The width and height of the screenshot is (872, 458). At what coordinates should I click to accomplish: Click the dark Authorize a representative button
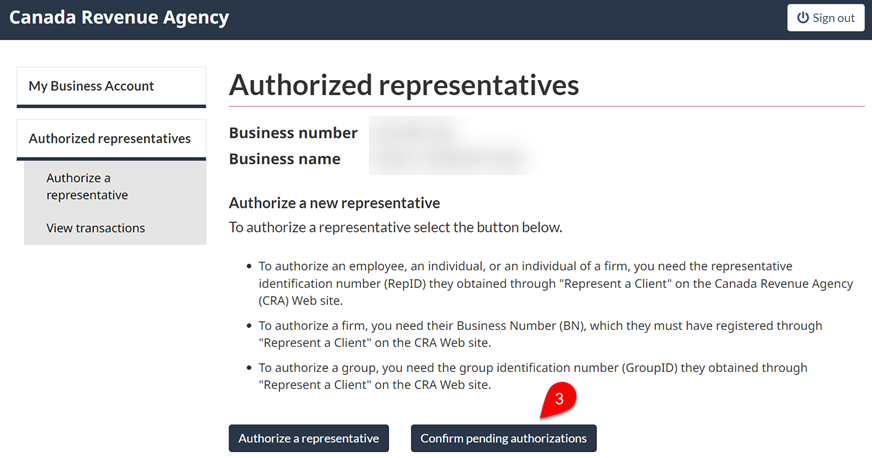pos(309,439)
